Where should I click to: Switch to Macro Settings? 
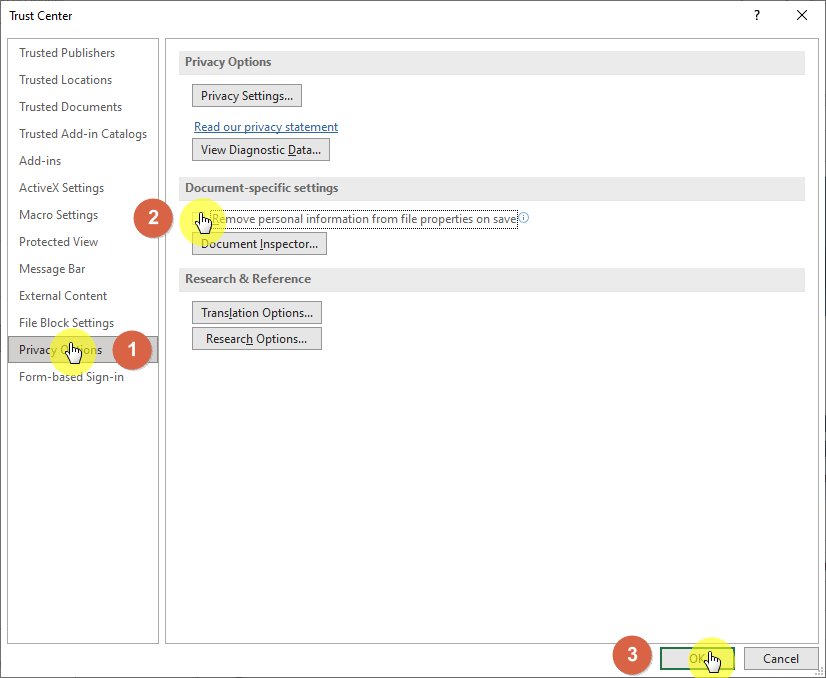pos(58,215)
